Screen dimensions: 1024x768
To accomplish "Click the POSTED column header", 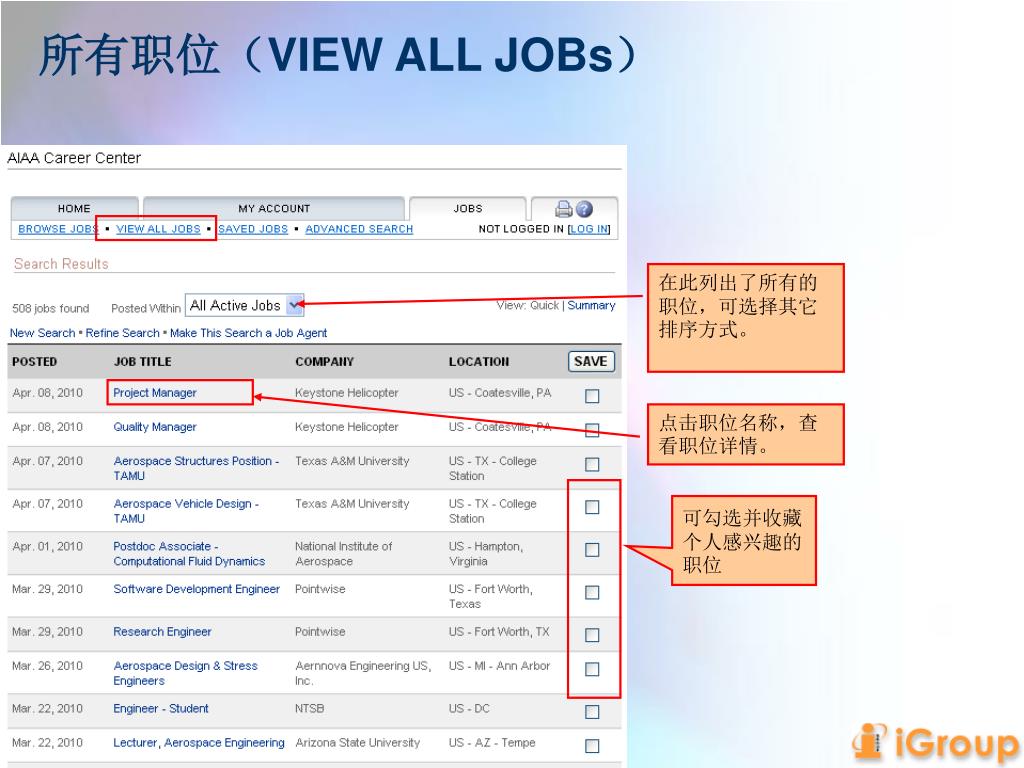I will (35, 362).
